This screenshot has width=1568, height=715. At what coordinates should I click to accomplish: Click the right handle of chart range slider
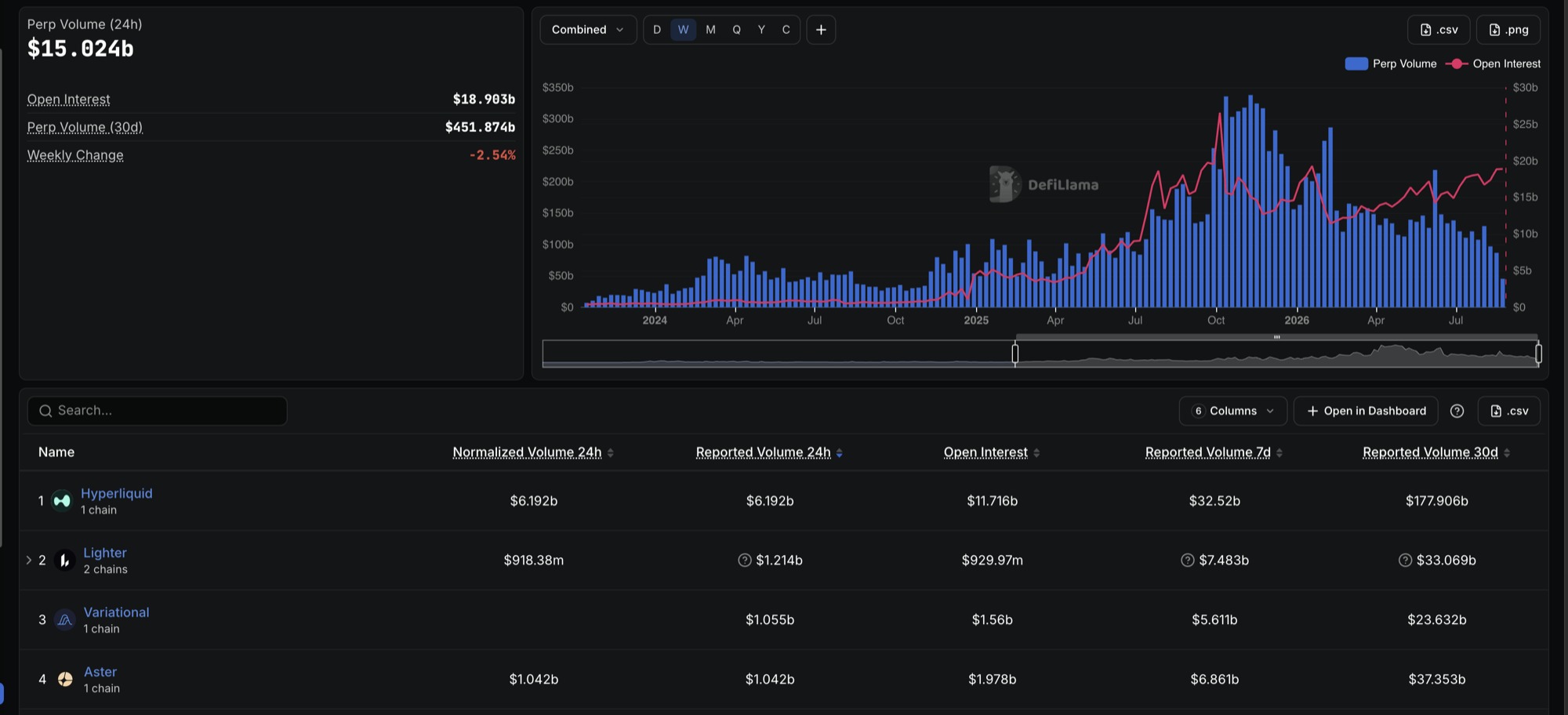coord(1538,354)
